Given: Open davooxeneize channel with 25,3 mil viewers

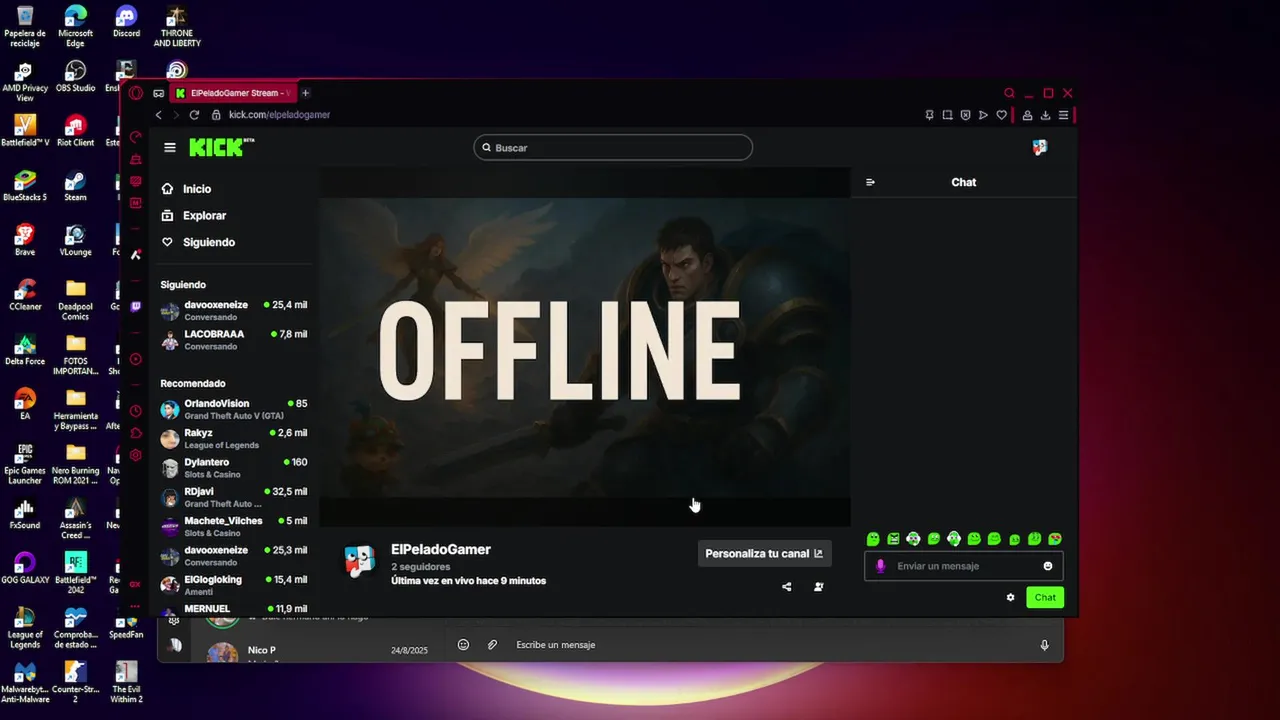Looking at the screenshot, I should [234, 556].
